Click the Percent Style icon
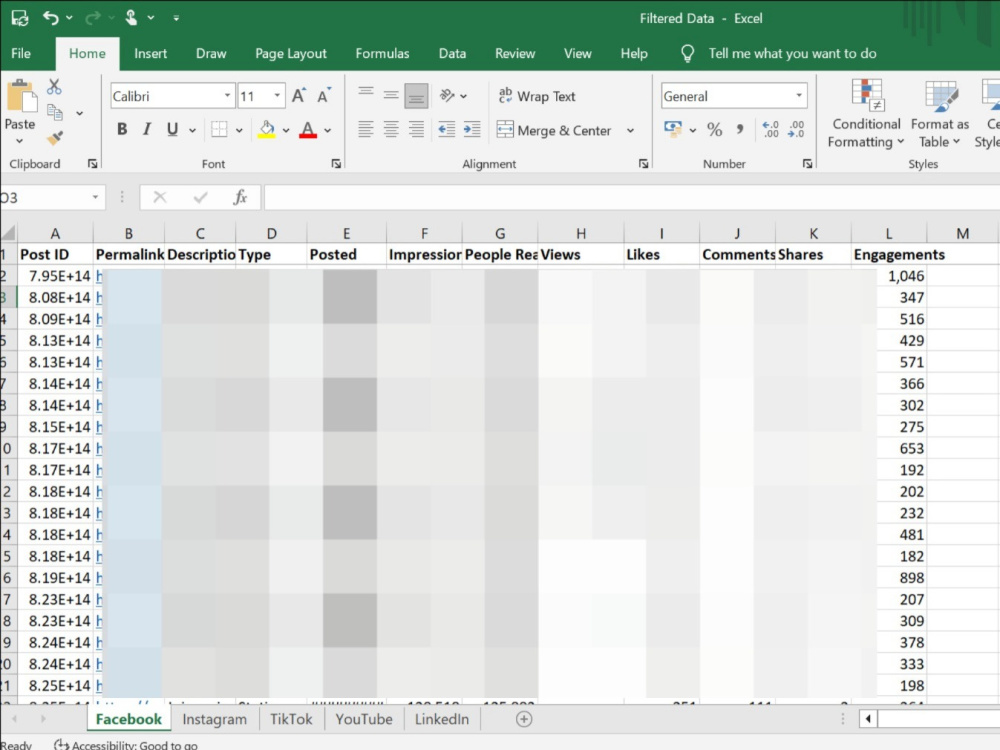 [x=714, y=129]
